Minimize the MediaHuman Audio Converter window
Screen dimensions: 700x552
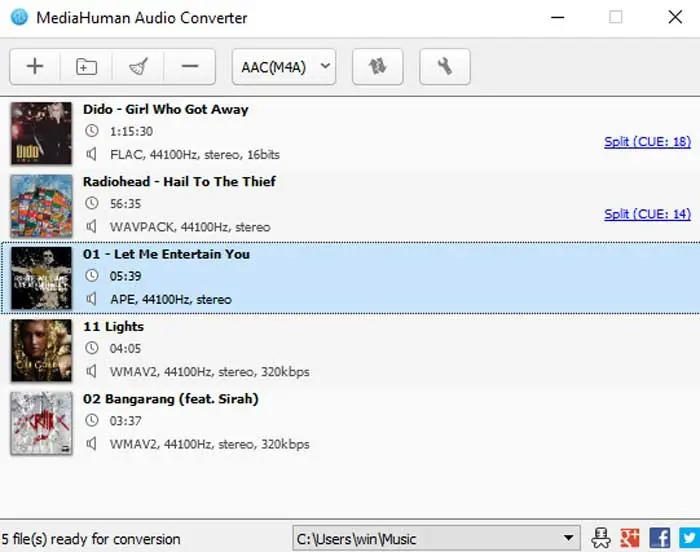[x=558, y=17]
